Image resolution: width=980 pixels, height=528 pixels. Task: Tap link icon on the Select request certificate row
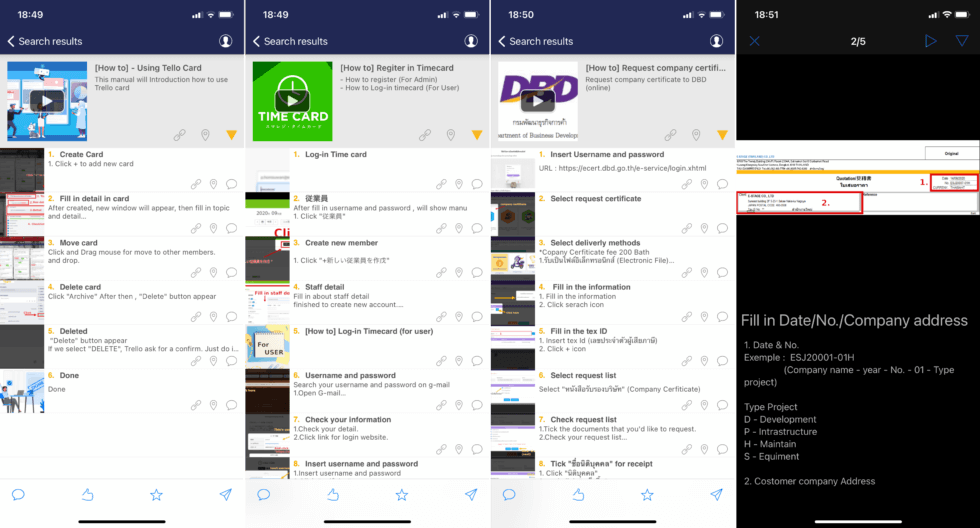pos(687,229)
